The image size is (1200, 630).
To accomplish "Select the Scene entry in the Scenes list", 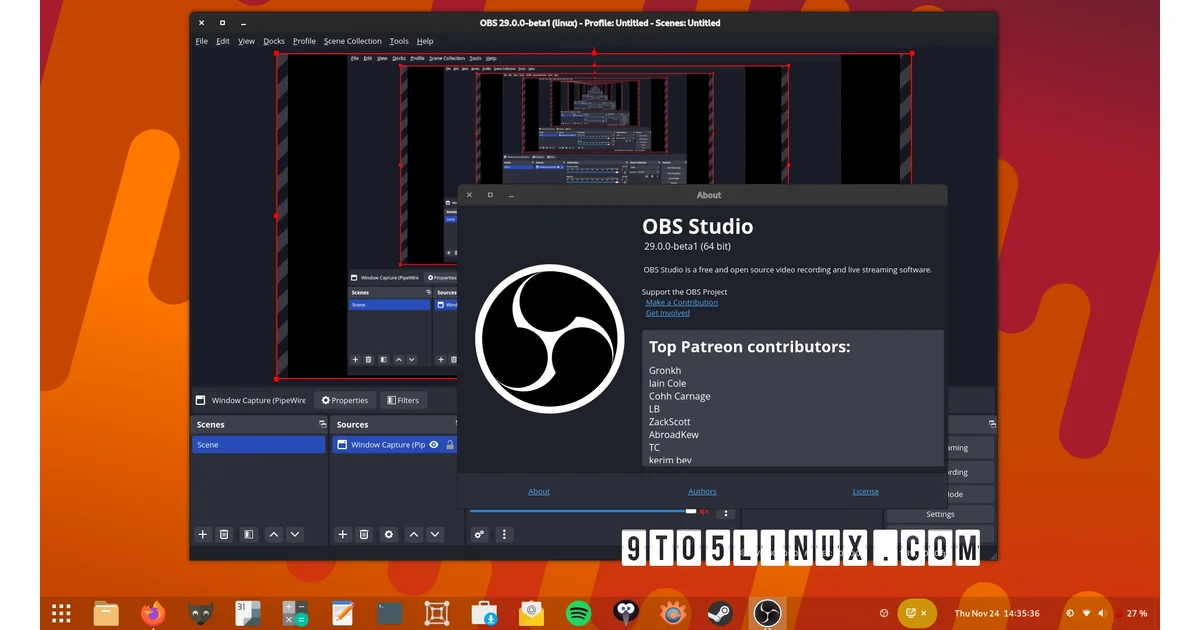I will pos(260,444).
